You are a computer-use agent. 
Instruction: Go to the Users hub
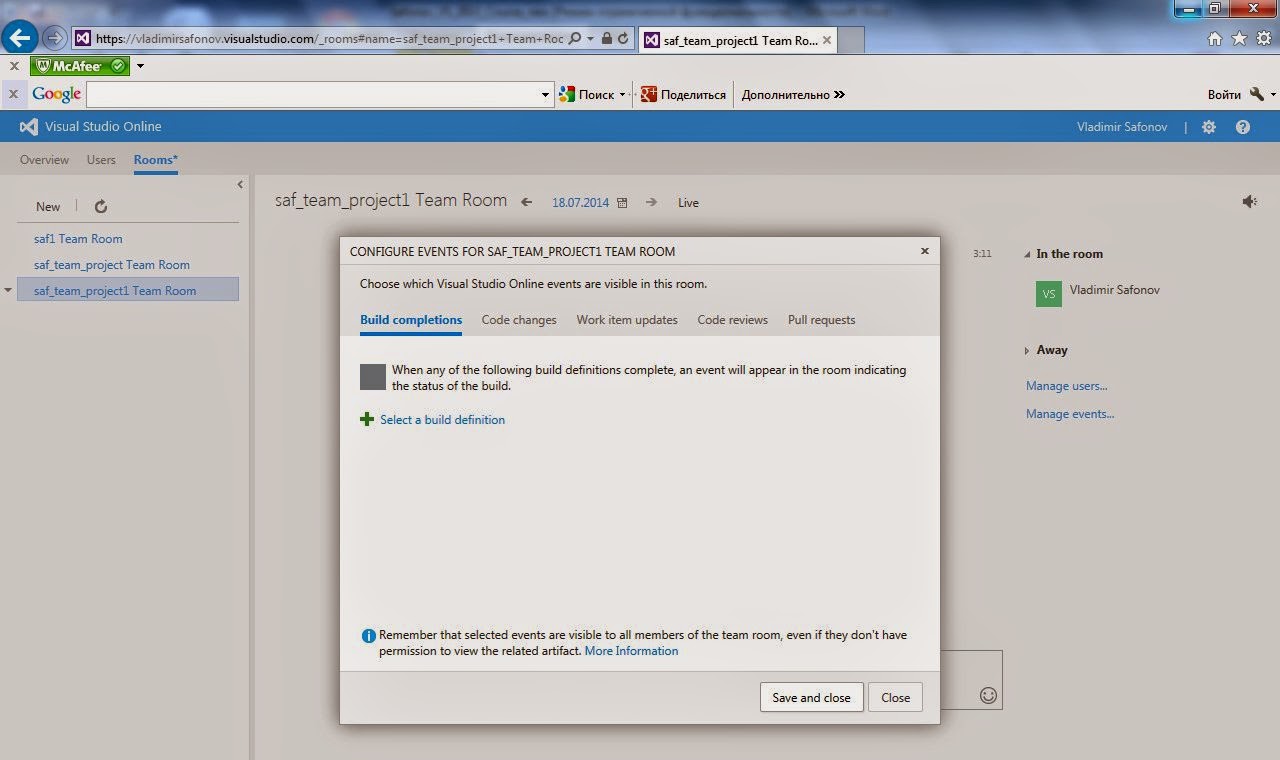pos(101,160)
